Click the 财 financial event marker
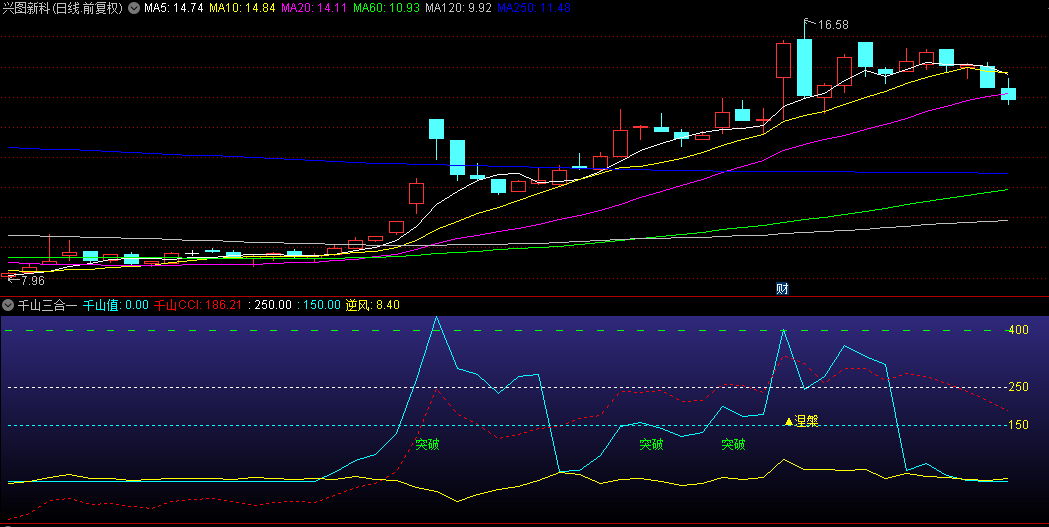 coord(782,289)
